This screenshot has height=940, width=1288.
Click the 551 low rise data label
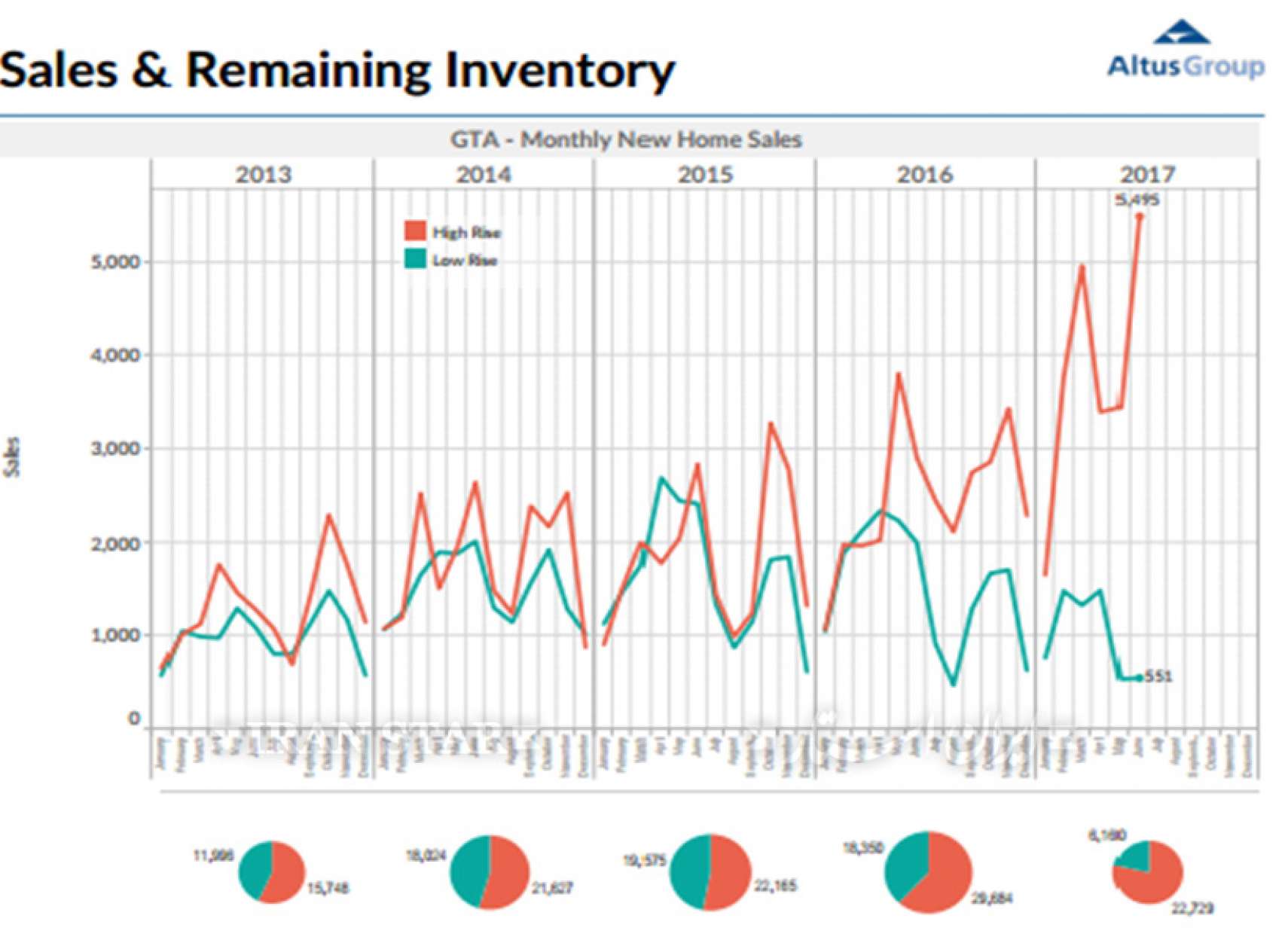(x=1158, y=676)
